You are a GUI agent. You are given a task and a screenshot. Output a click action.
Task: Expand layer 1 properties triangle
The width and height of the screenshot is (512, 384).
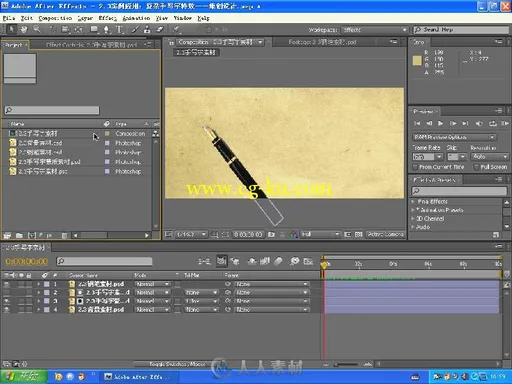38,284
